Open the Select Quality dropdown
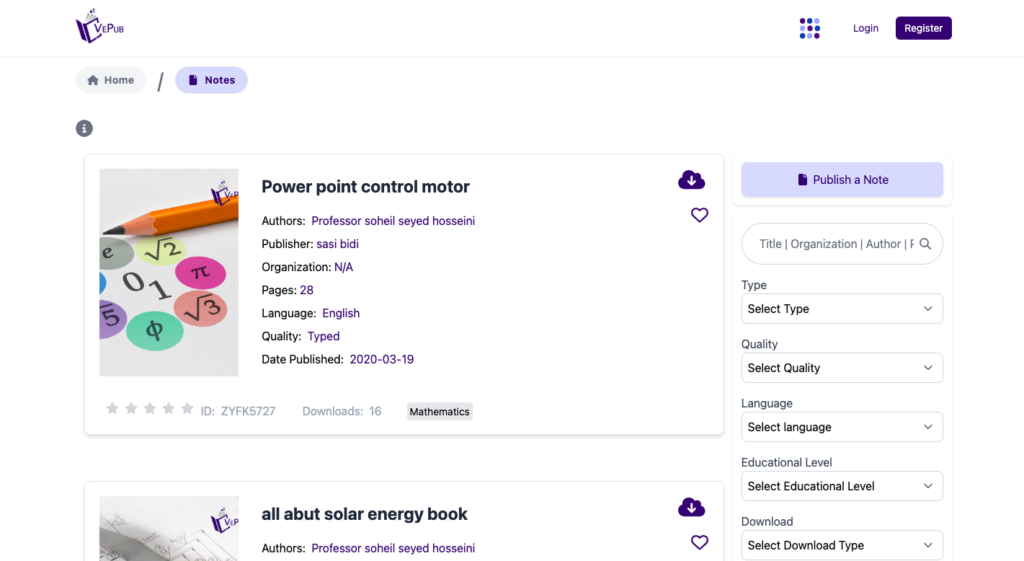The image size is (1024, 561). coord(841,368)
